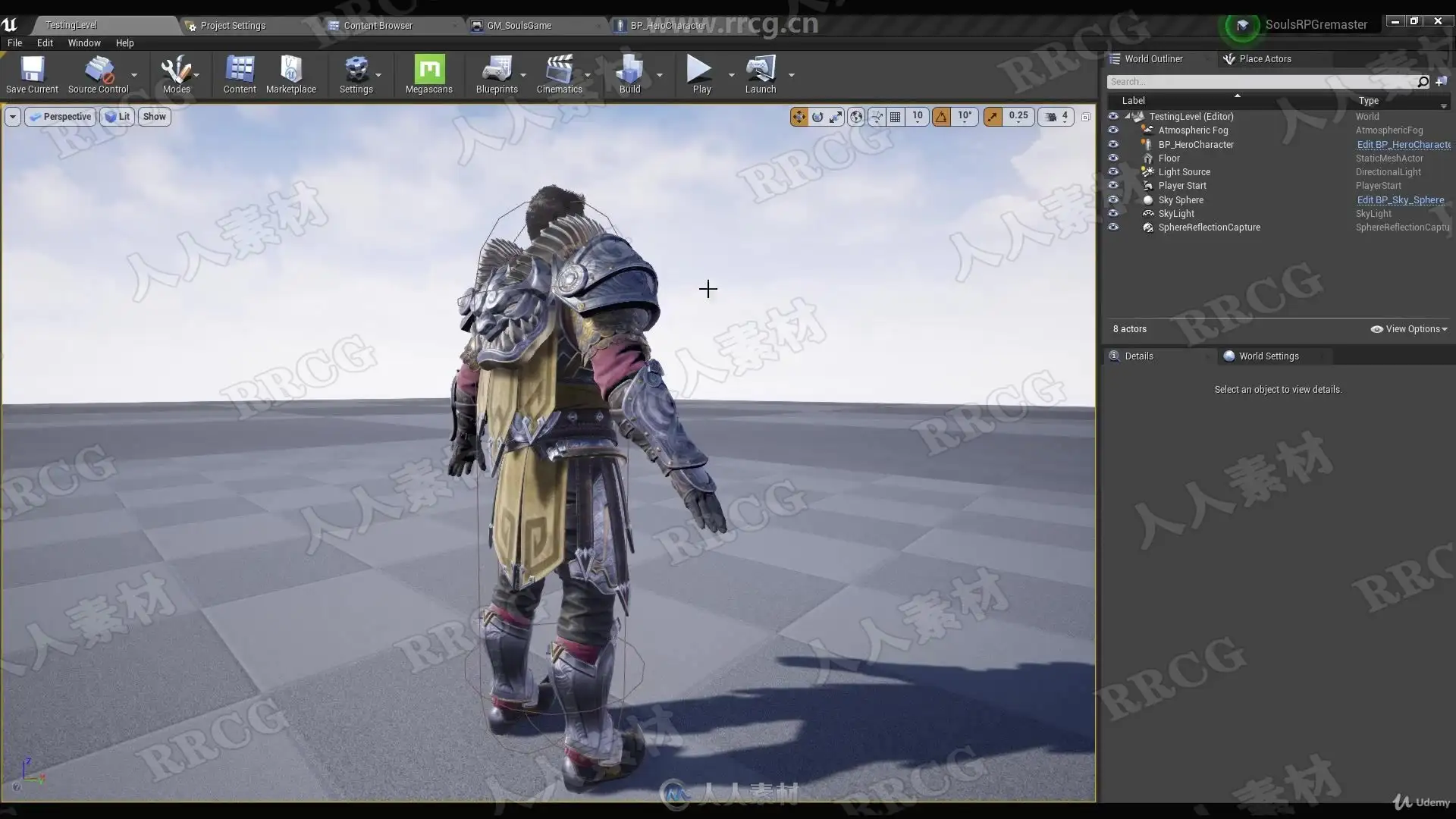The height and width of the screenshot is (819, 1456).
Task: Toggle rotation snapping in the viewport
Action: click(941, 117)
